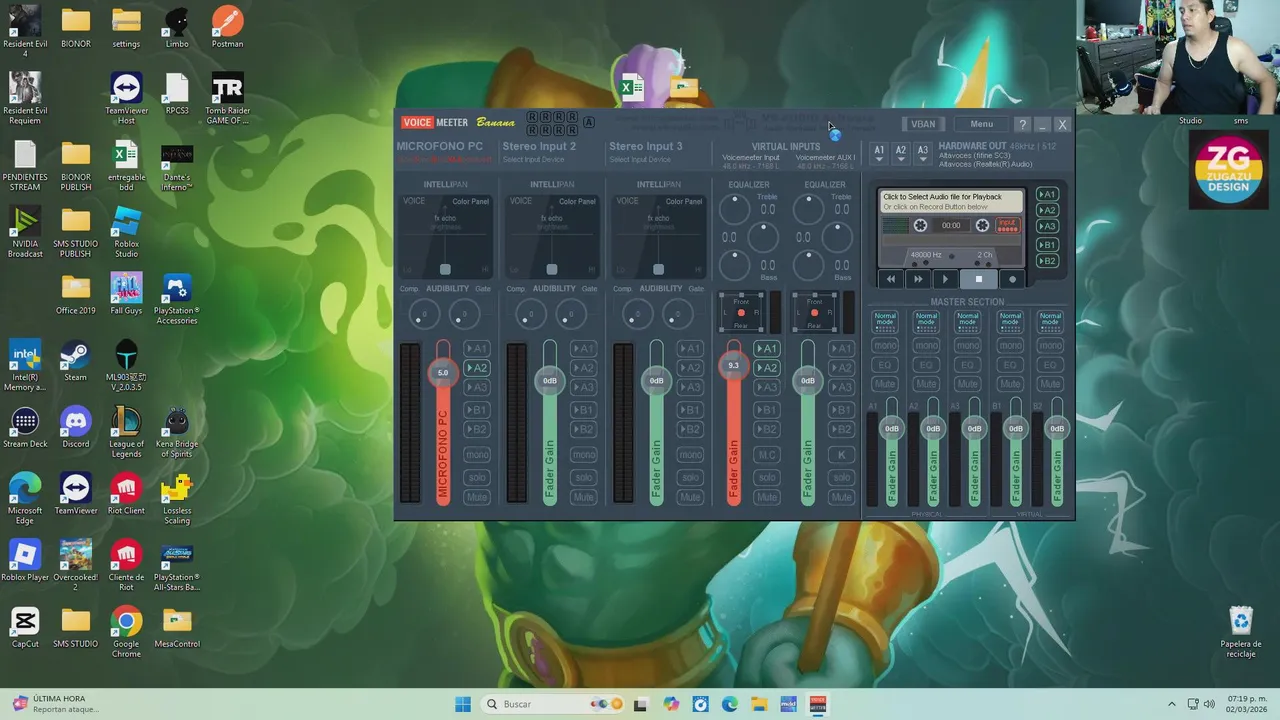The height and width of the screenshot is (720, 1280).
Task: Enable B2 routing on Stereo Input 3
Action: [x=690, y=429]
